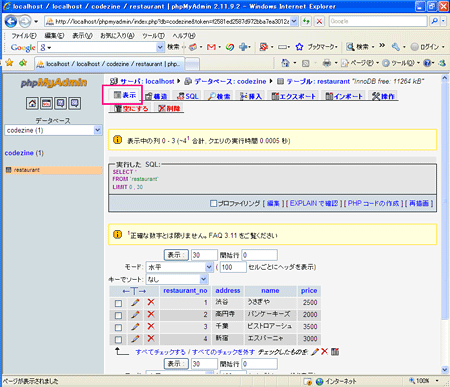The width and height of the screenshot is (450, 387).
Task: Click the すべてチェックする link
Action: 160,352
